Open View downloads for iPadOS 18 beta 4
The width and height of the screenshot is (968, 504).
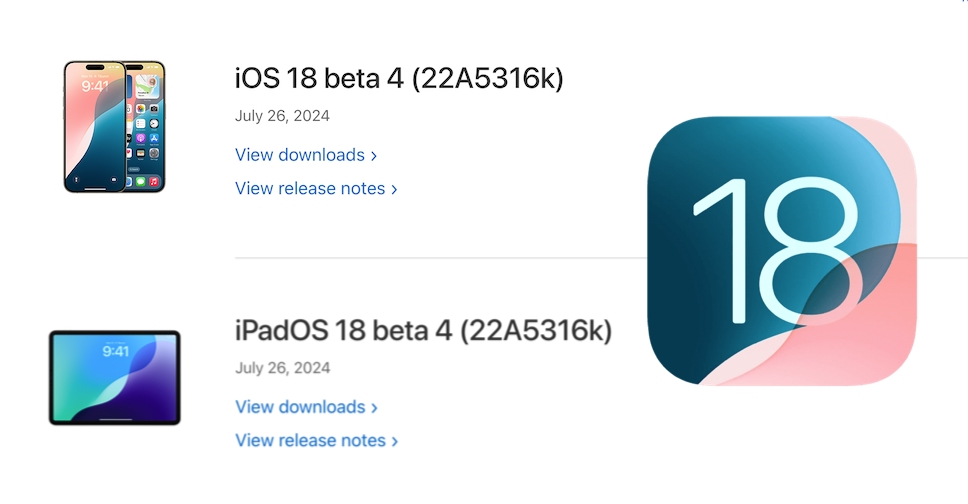coord(300,407)
